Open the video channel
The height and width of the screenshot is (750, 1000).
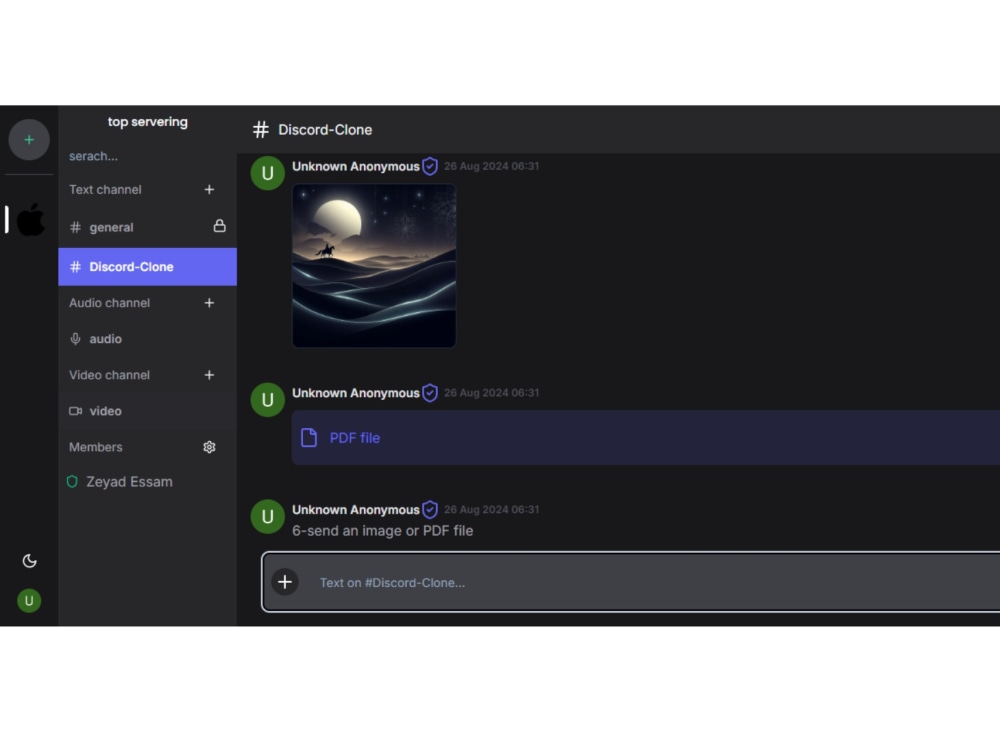147,411
